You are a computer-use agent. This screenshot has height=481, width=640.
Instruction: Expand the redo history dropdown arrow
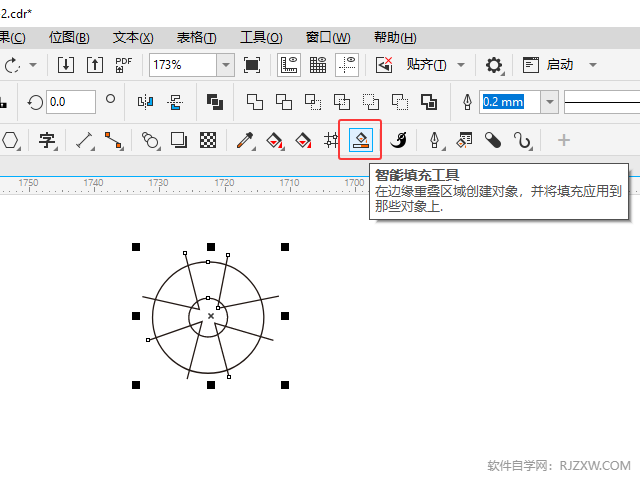point(33,65)
